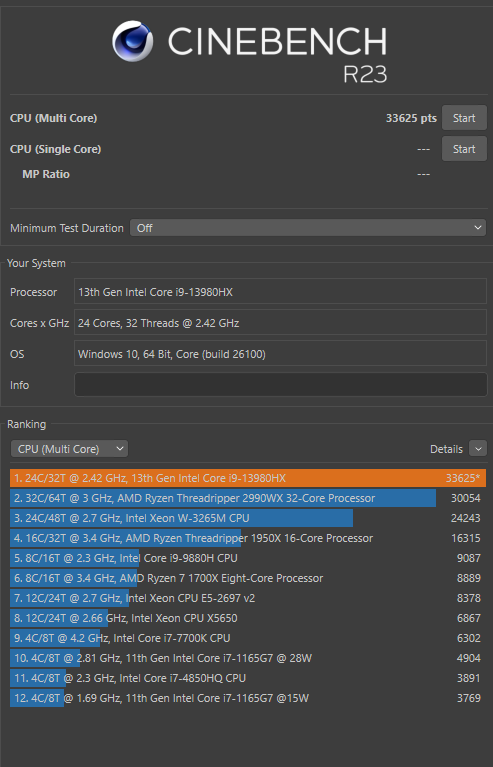
Task: Click the OS Windows 10 field
Action: pos(280,354)
